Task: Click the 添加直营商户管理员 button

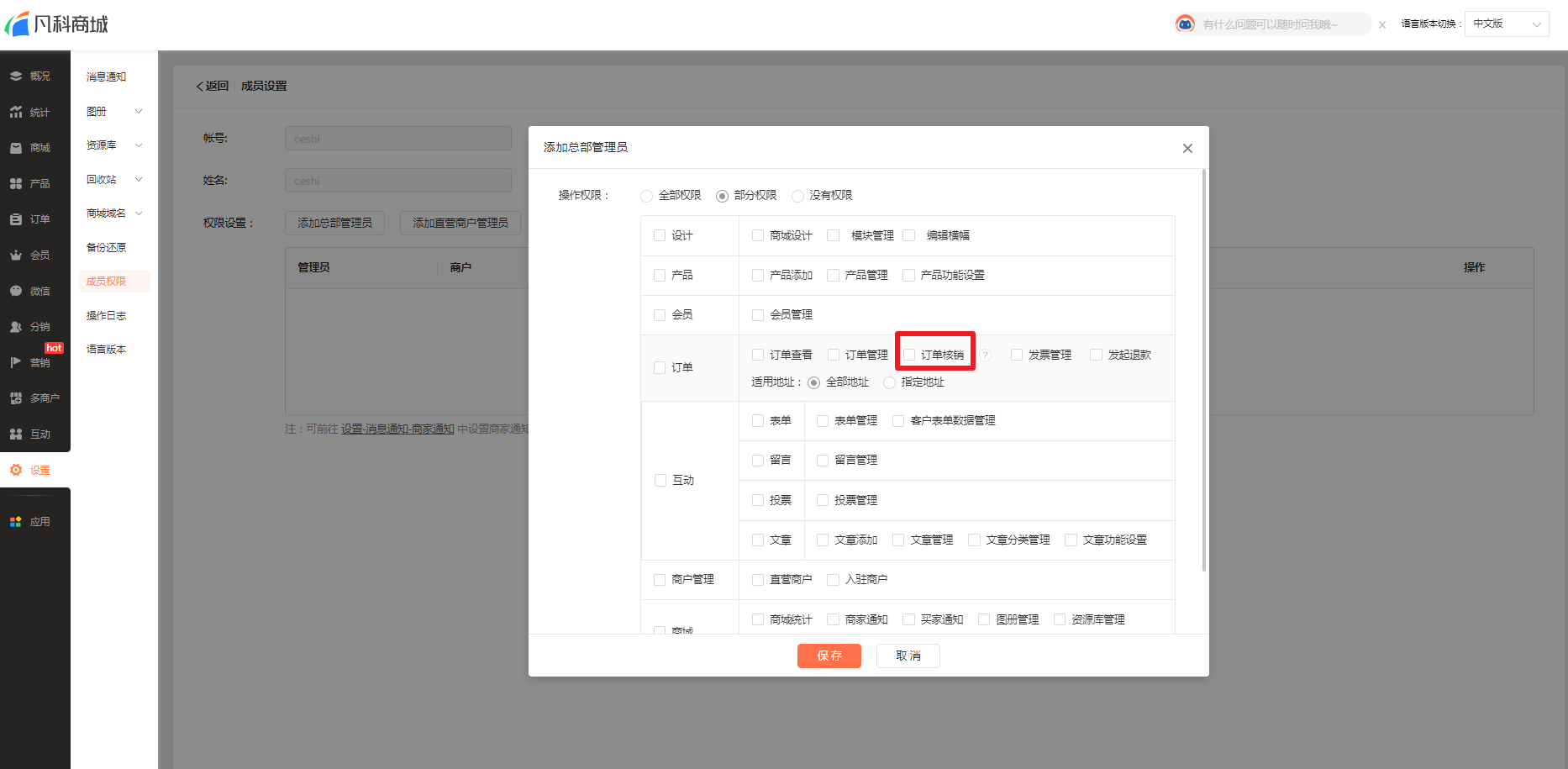Action: [x=460, y=223]
